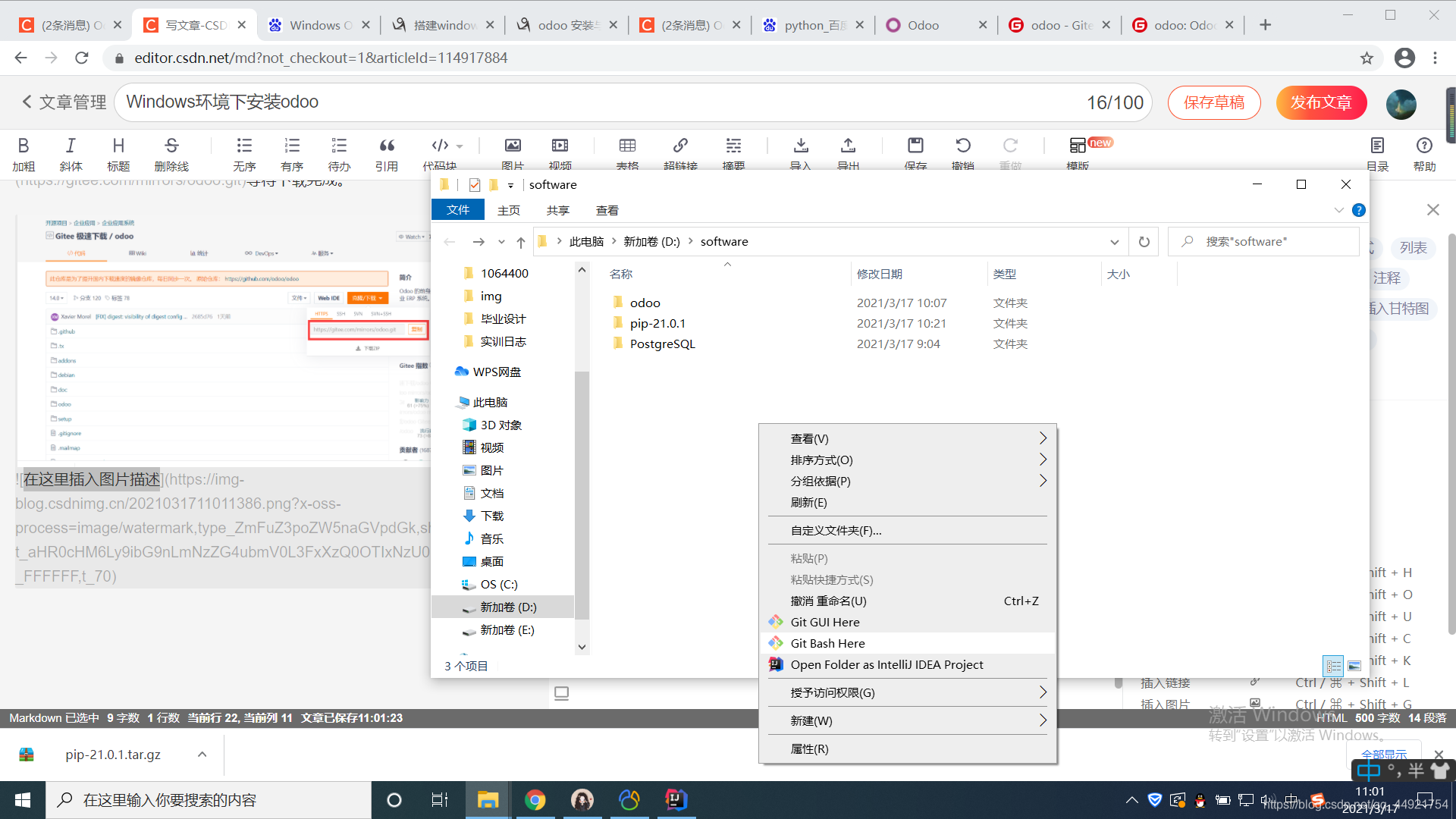Insert blockquote with 引用 tool

pos(387,154)
